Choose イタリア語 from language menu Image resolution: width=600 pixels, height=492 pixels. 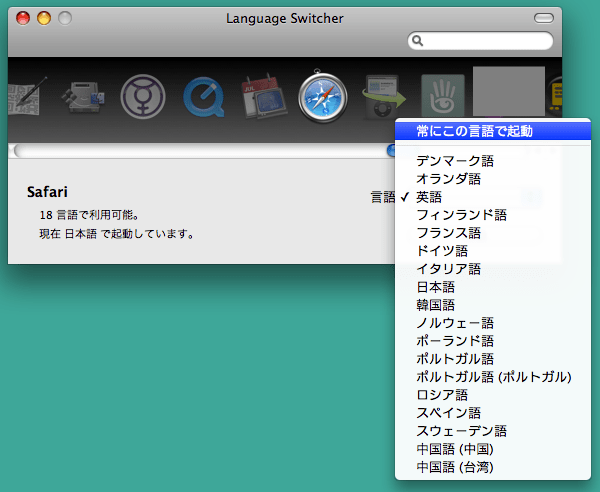493,269
